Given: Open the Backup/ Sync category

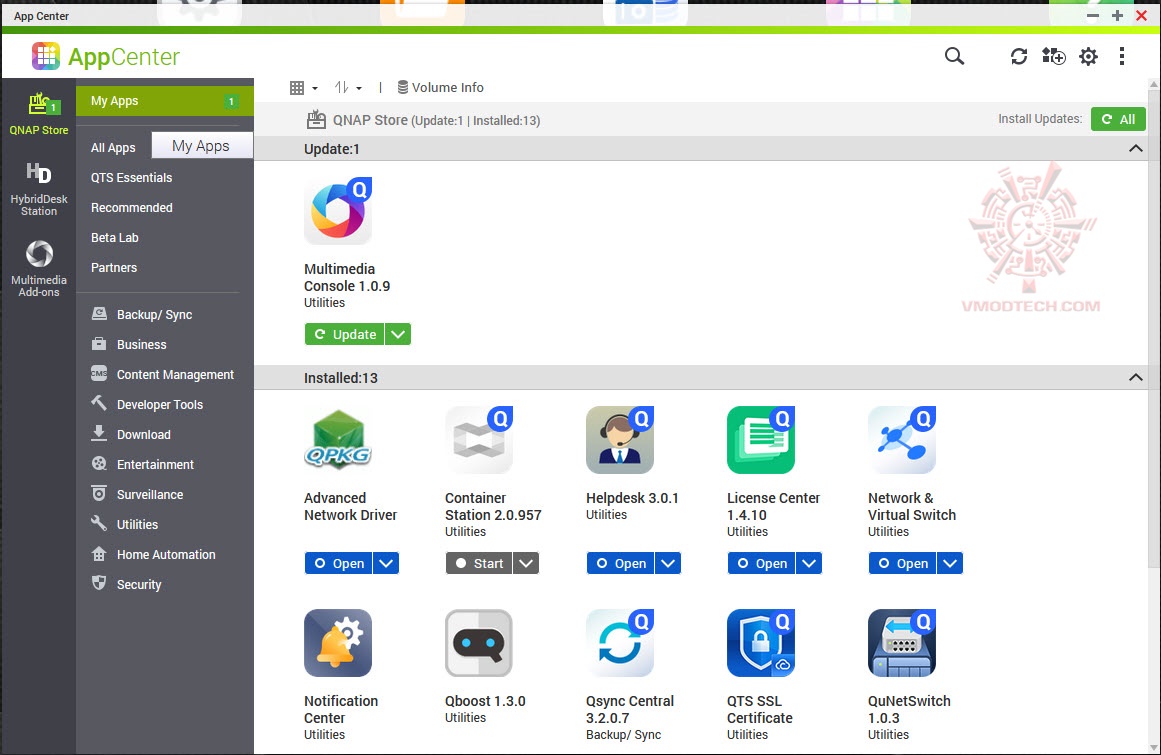Looking at the screenshot, I should pos(142,315).
